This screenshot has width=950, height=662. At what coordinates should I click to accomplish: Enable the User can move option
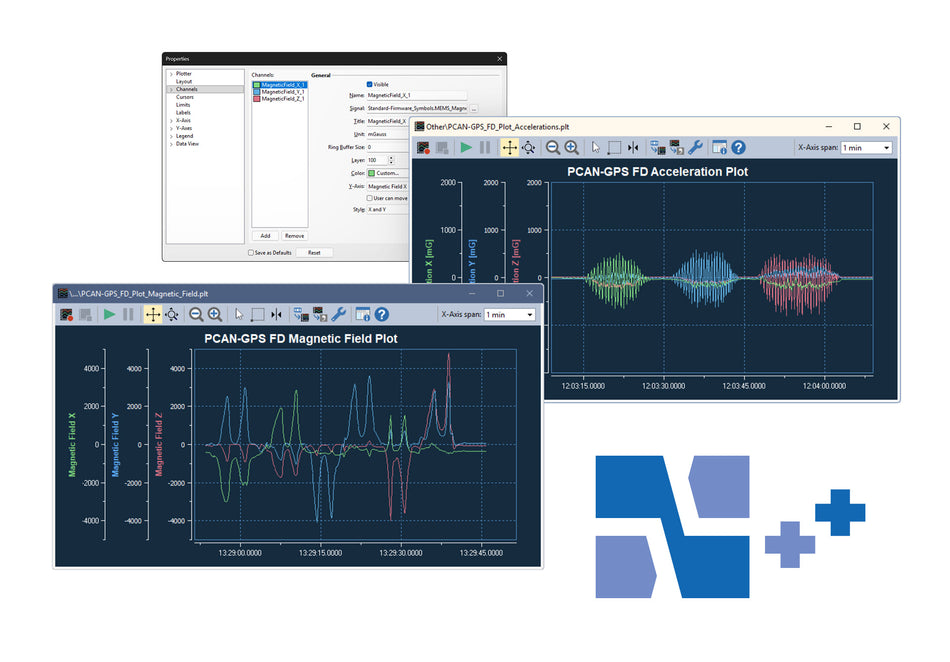coord(369,198)
